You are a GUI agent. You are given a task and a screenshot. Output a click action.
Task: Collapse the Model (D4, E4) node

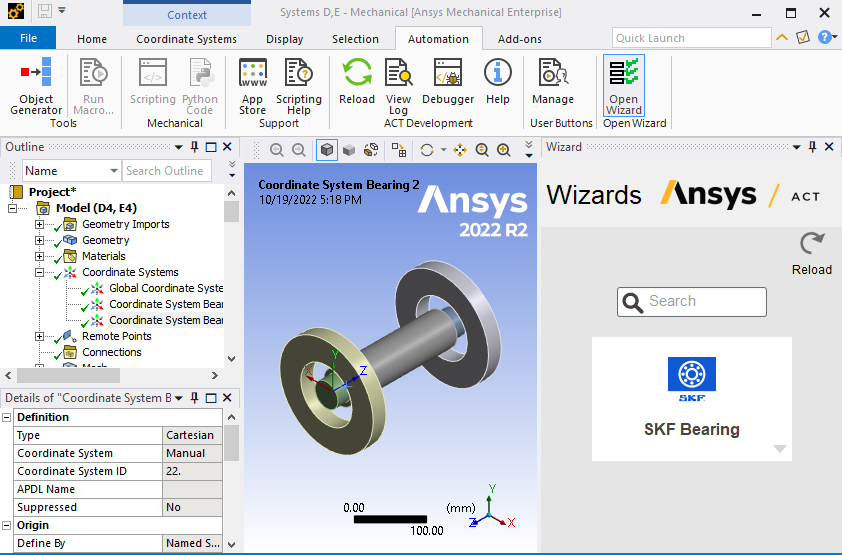point(12,208)
